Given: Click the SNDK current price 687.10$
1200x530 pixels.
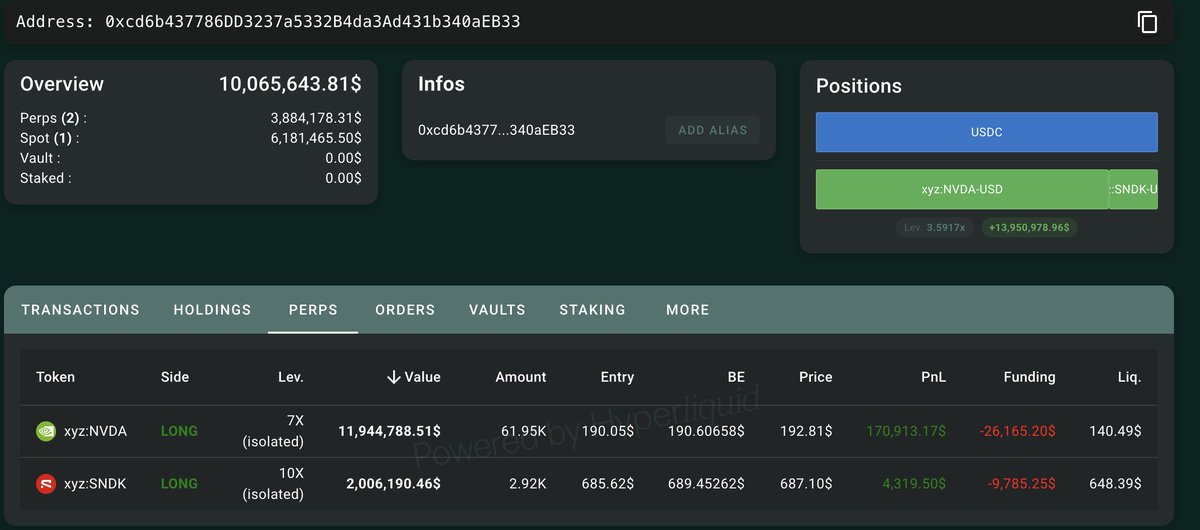Looking at the screenshot, I should (806, 484).
